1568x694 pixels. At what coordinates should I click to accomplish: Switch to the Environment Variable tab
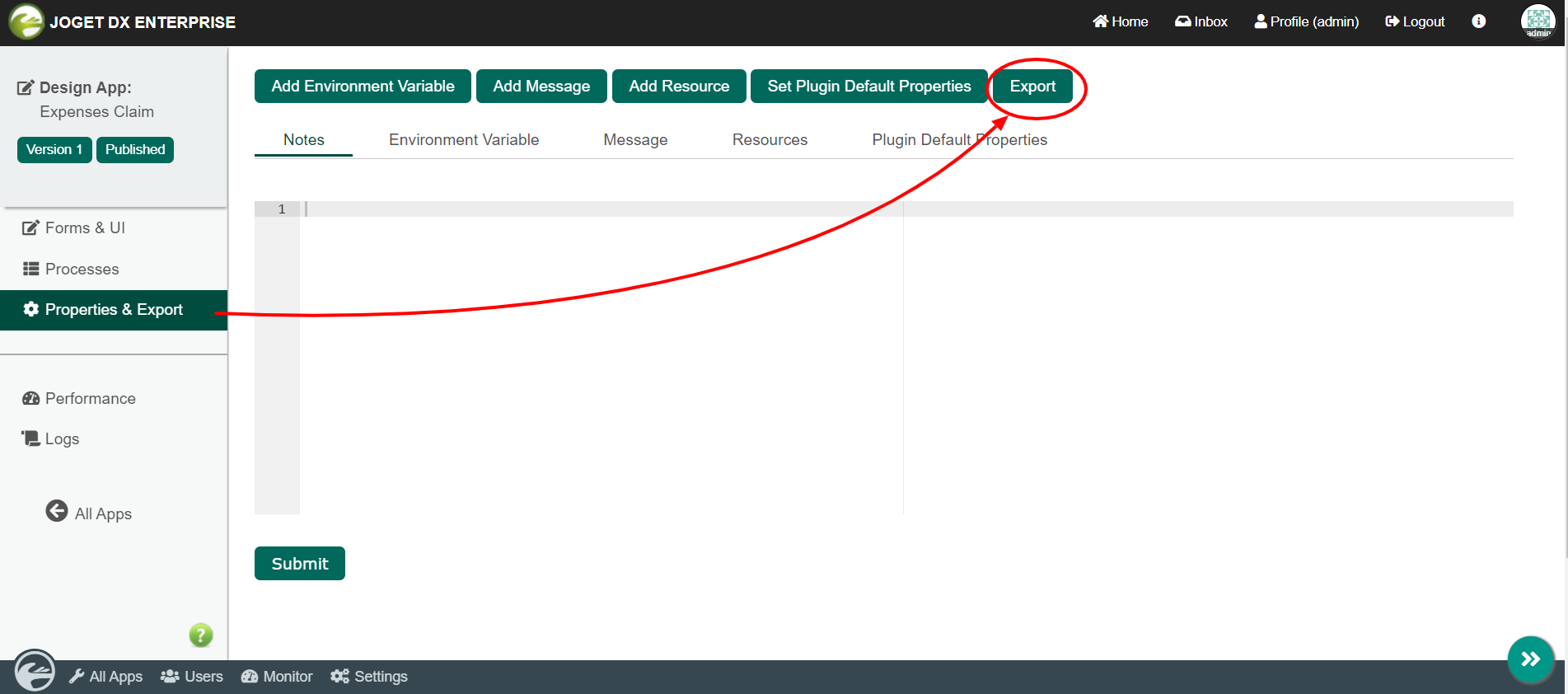pyautogui.click(x=464, y=140)
